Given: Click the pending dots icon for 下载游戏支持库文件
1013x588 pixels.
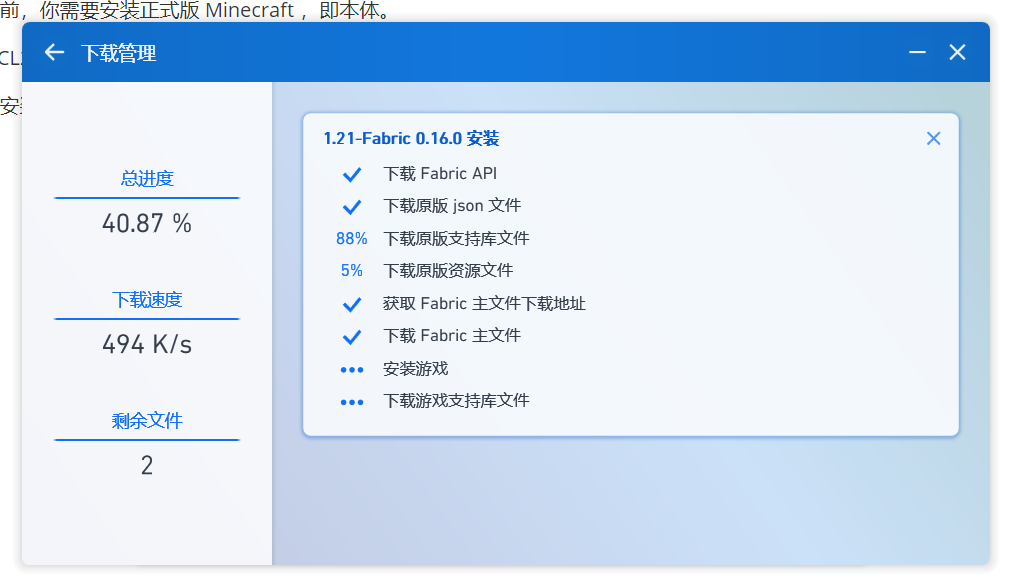Looking at the screenshot, I should tap(351, 402).
